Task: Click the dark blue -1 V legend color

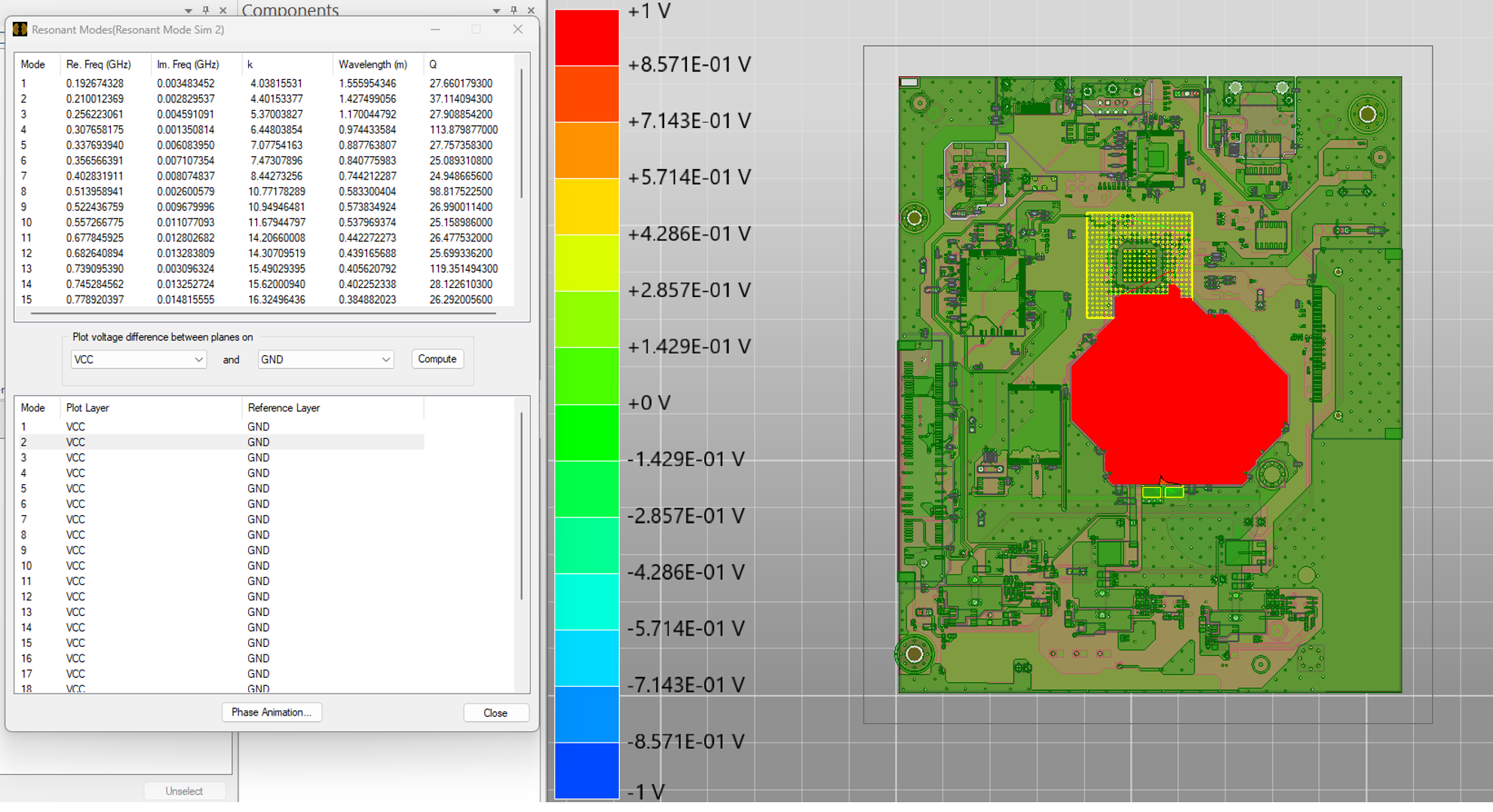Action: tap(587, 771)
